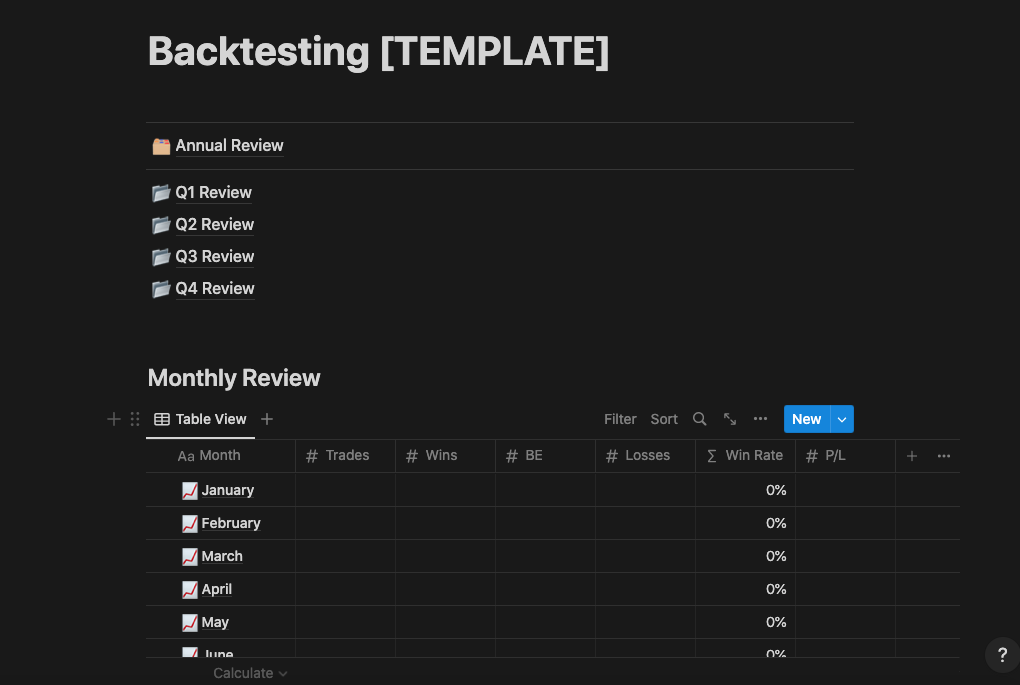This screenshot has height=685, width=1020.
Task: Click the file cabinet icon beside Annual Review
Action: pos(161,146)
